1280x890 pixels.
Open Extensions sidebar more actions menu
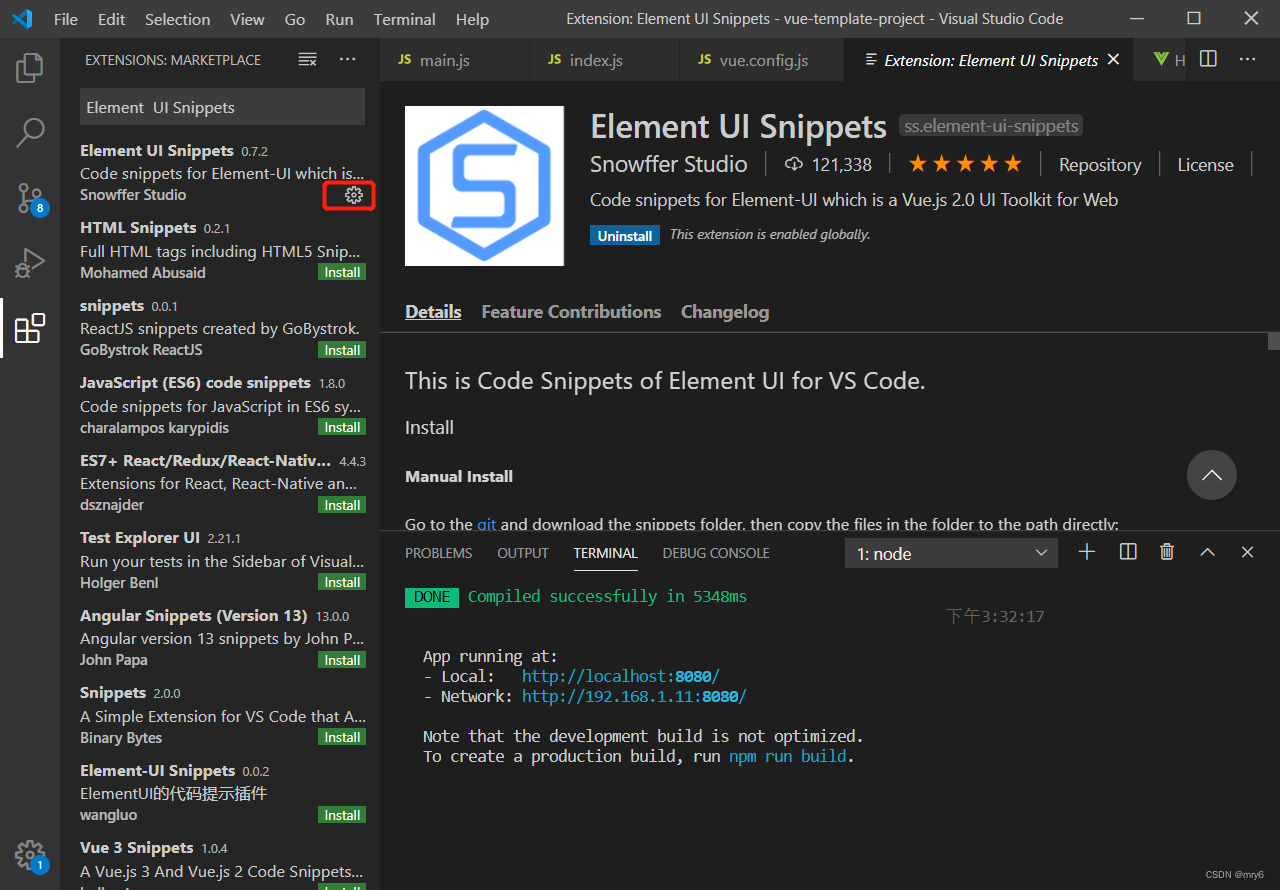347,60
